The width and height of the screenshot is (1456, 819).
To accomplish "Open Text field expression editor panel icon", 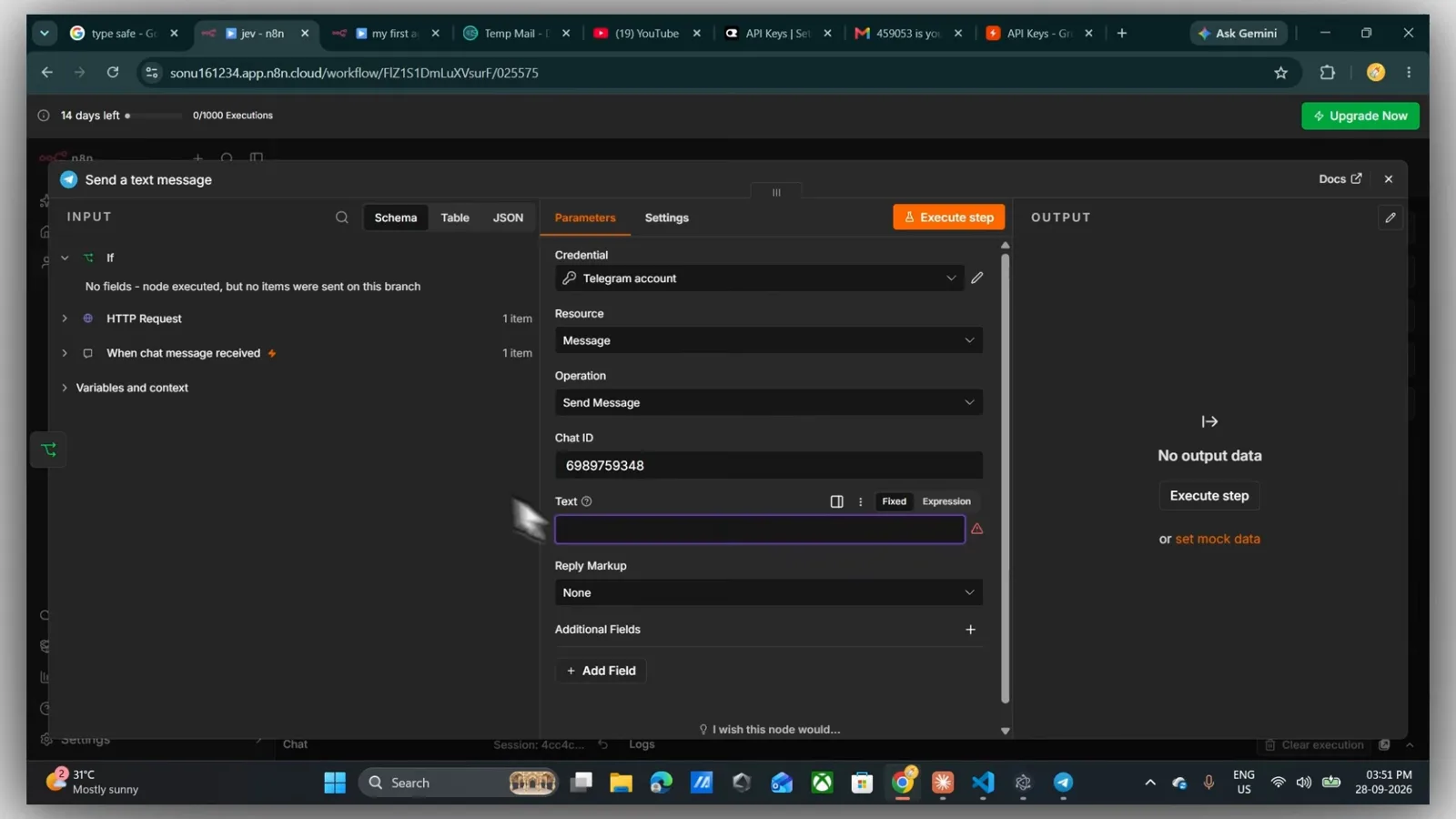I will coord(836,501).
